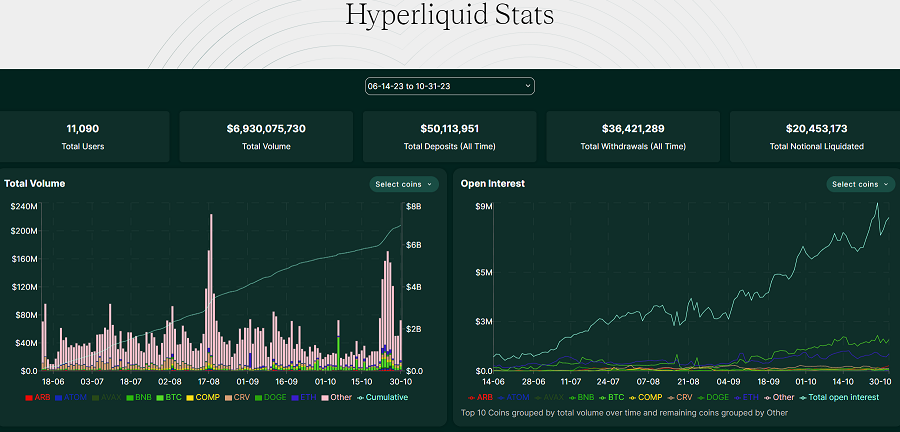Toggle Other line in Open Interest legend
Screen dimensions: 900x432
pyautogui.click(x=781, y=397)
